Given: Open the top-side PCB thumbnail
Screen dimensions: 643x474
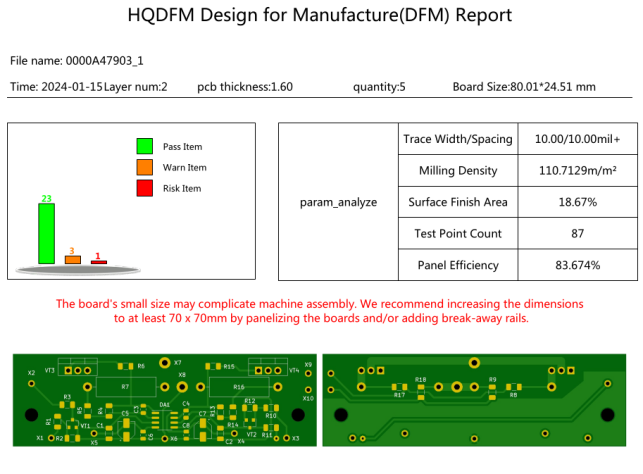Looking at the screenshot, I should 162,400.
